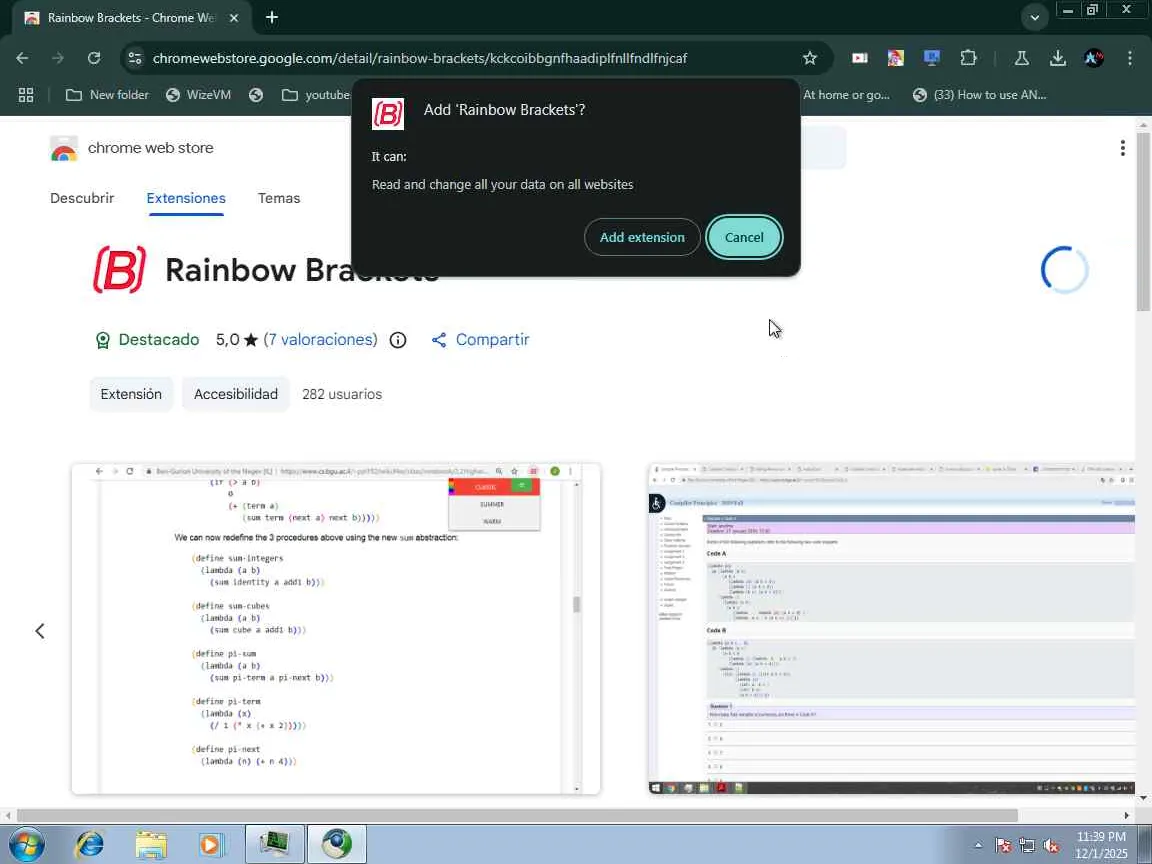Click the horizontal scrollbar at page bottom
Image resolution: width=1152 pixels, height=864 pixels.
coord(516,816)
